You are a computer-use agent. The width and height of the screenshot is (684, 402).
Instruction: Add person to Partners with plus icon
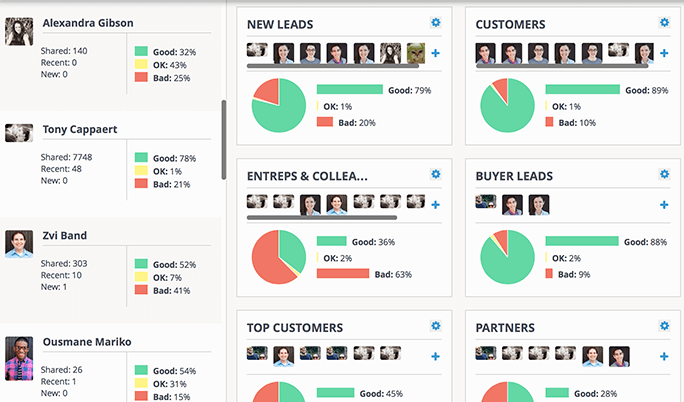(664, 357)
